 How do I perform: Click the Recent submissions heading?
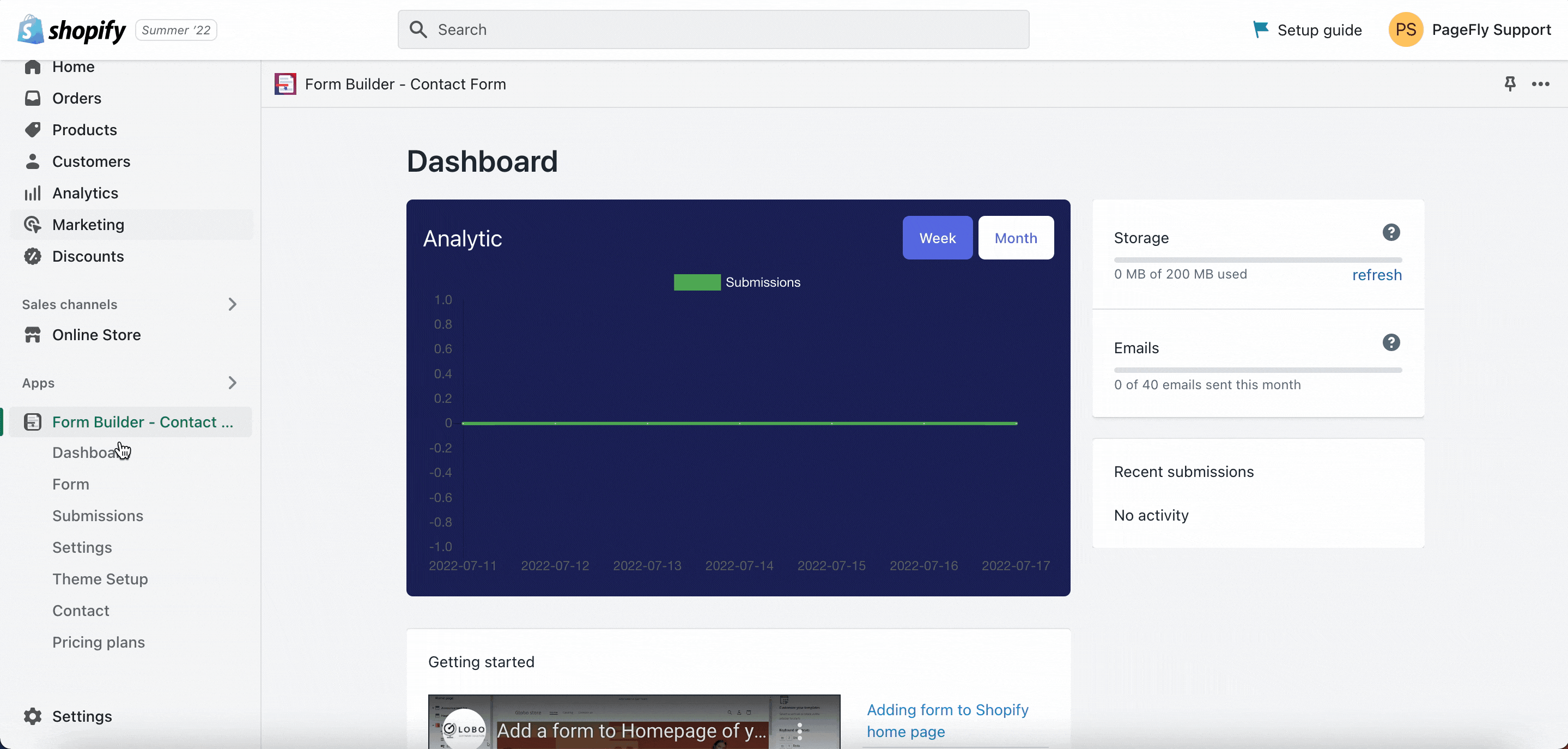coord(1183,472)
